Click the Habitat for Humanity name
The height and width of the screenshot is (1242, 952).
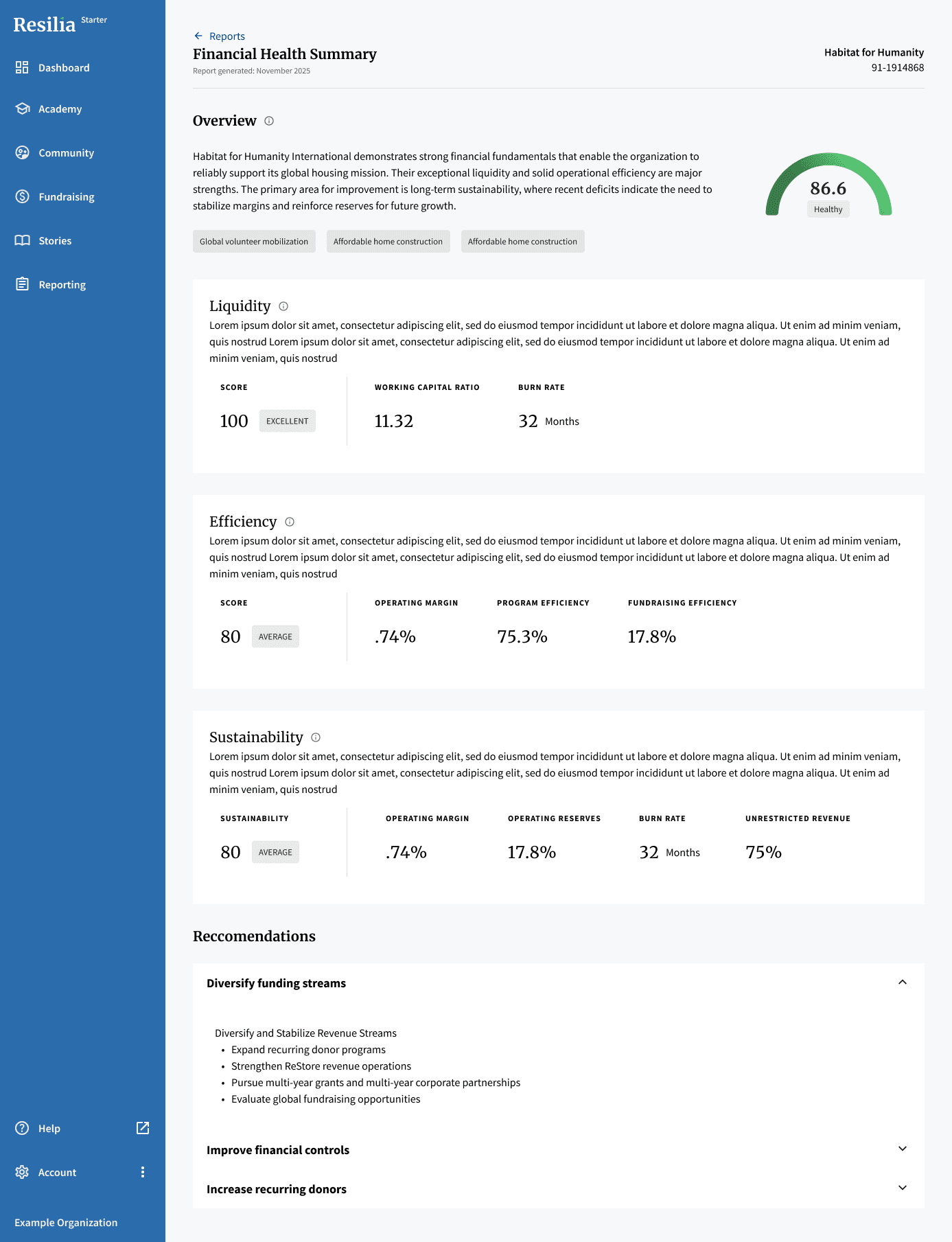click(x=874, y=52)
